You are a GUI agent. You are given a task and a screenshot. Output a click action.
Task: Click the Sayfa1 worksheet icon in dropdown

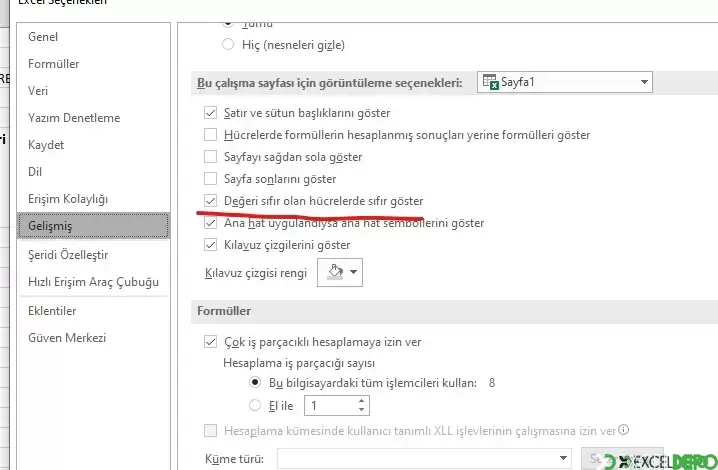pos(490,82)
